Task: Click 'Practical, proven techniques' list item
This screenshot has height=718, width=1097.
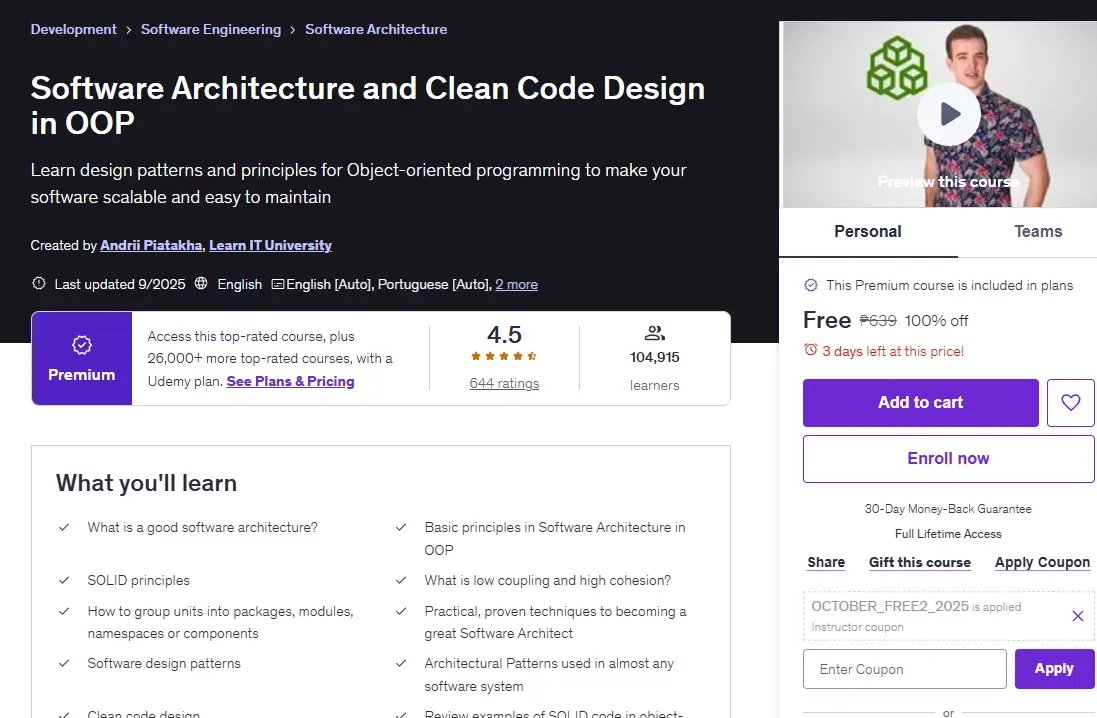Action: tap(555, 622)
